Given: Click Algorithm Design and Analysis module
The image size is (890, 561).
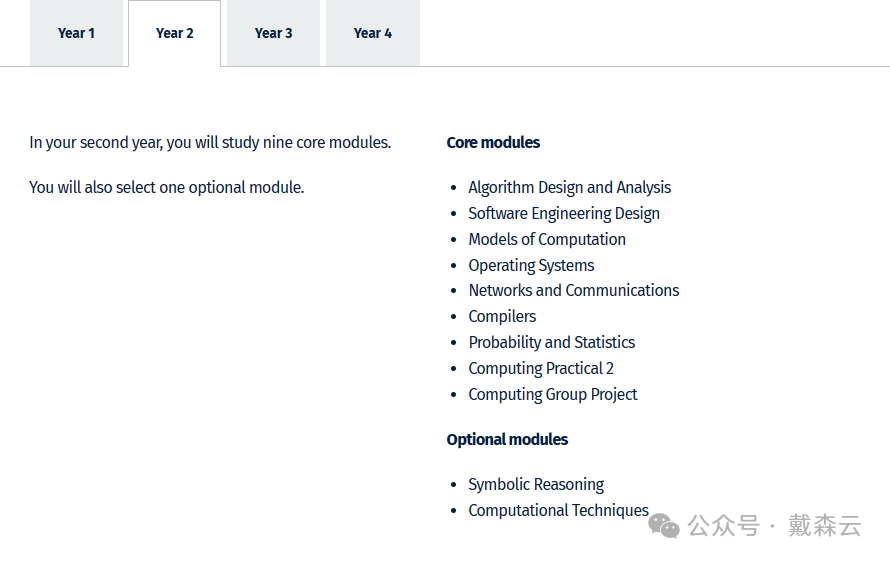Looking at the screenshot, I should point(569,187).
